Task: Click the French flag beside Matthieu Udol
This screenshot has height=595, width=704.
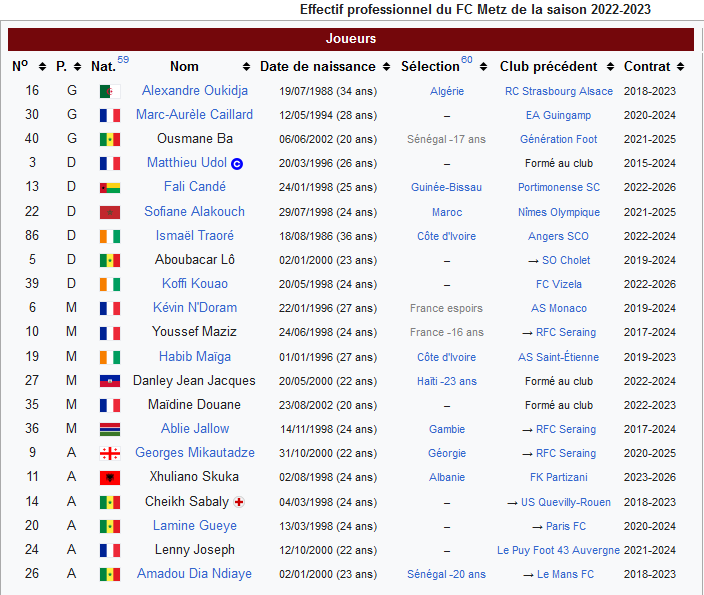Action: coord(110,163)
